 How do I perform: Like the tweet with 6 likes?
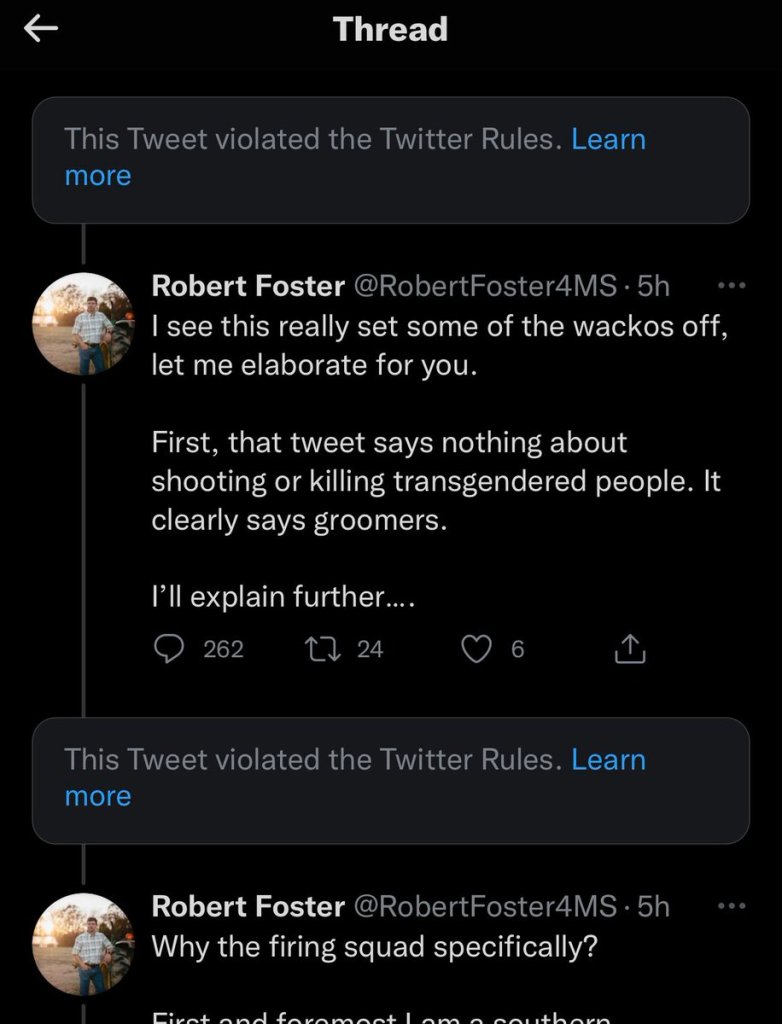click(477, 650)
